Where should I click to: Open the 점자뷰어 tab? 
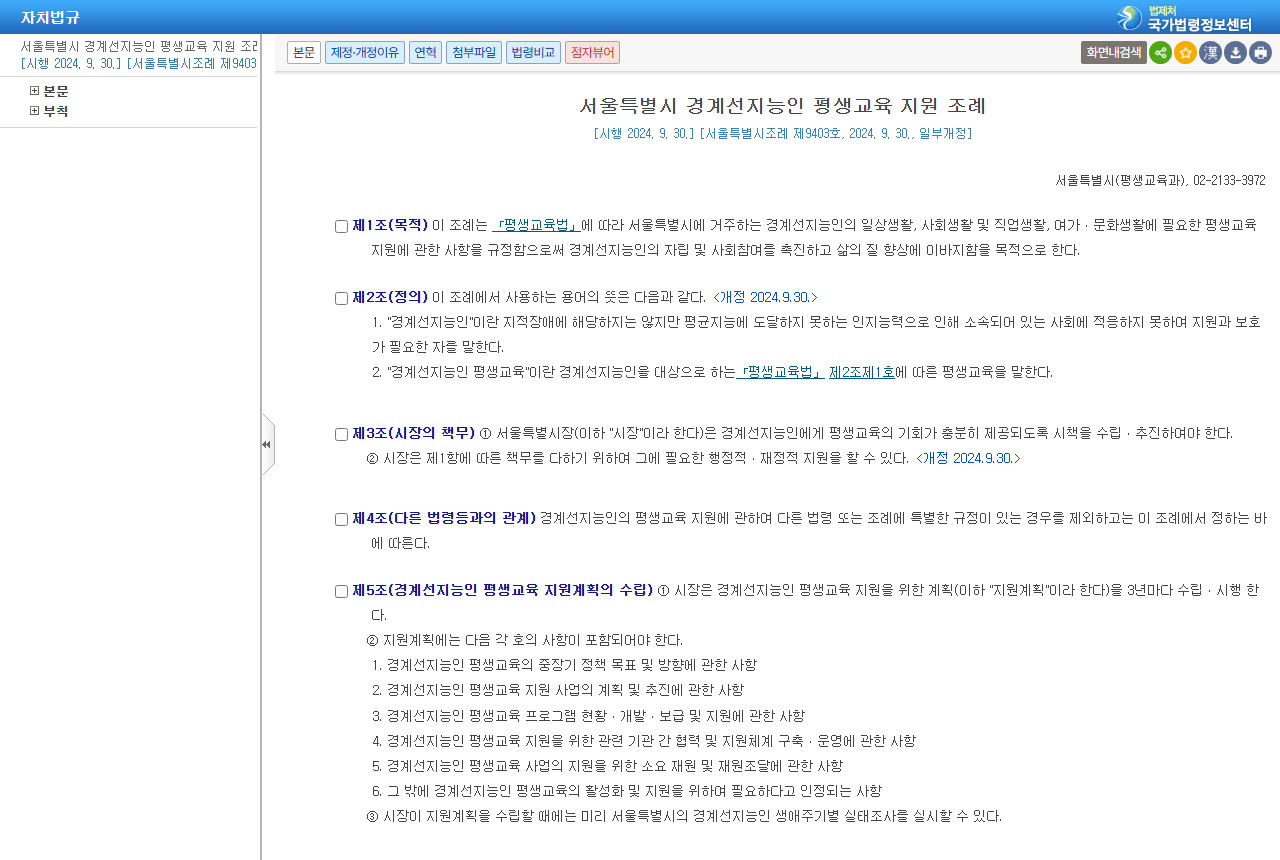click(x=592, y=53)
